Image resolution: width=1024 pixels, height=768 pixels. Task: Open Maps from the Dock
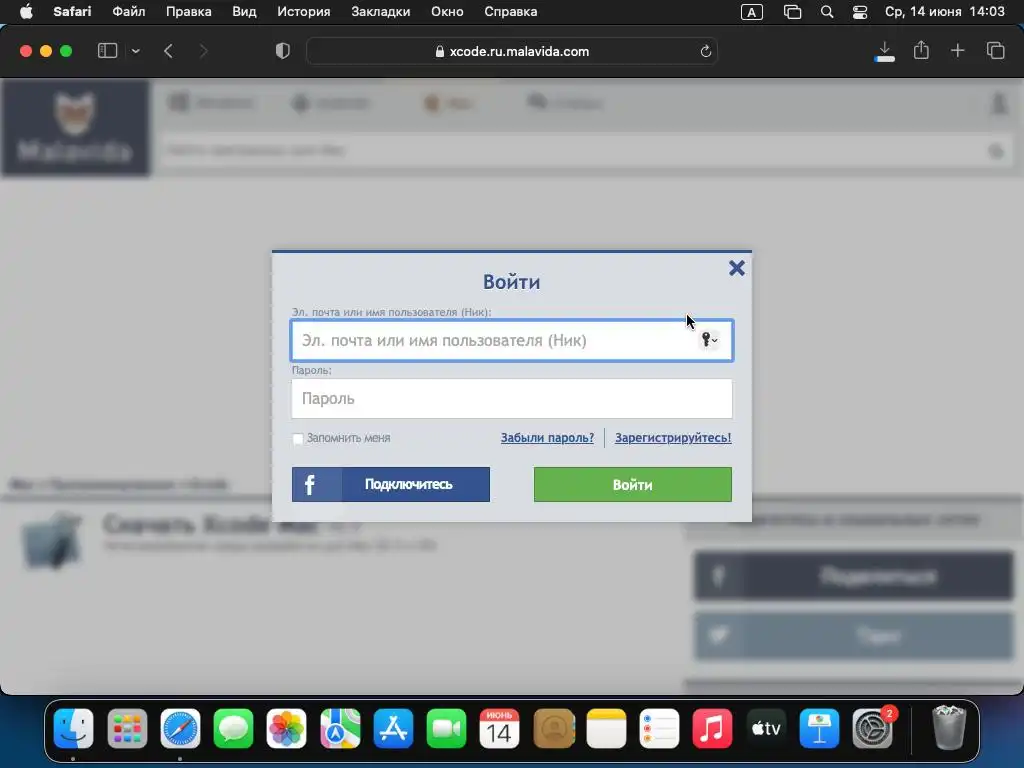340,728
